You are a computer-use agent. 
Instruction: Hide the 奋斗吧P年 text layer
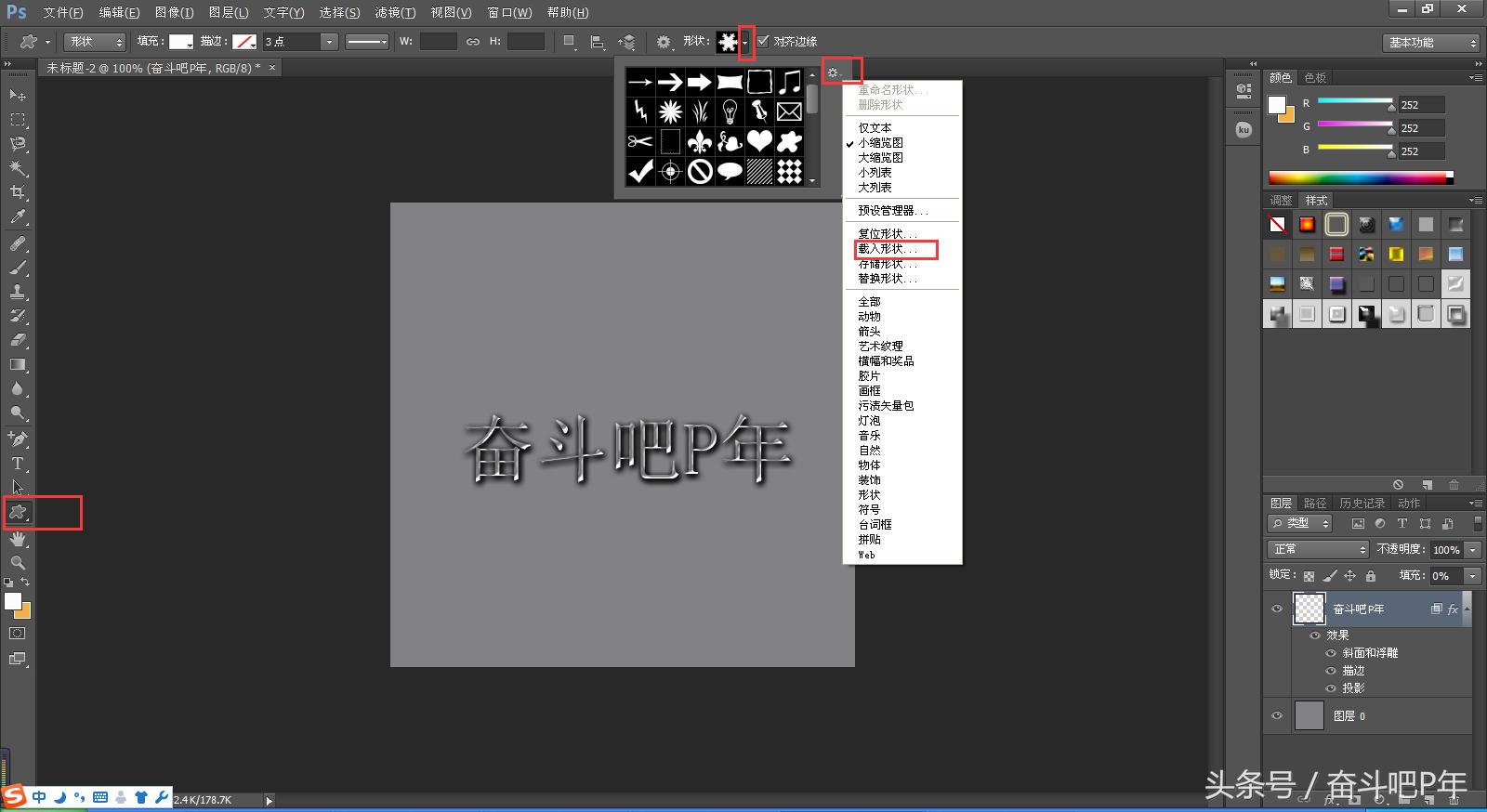(x=1277, y=609)
